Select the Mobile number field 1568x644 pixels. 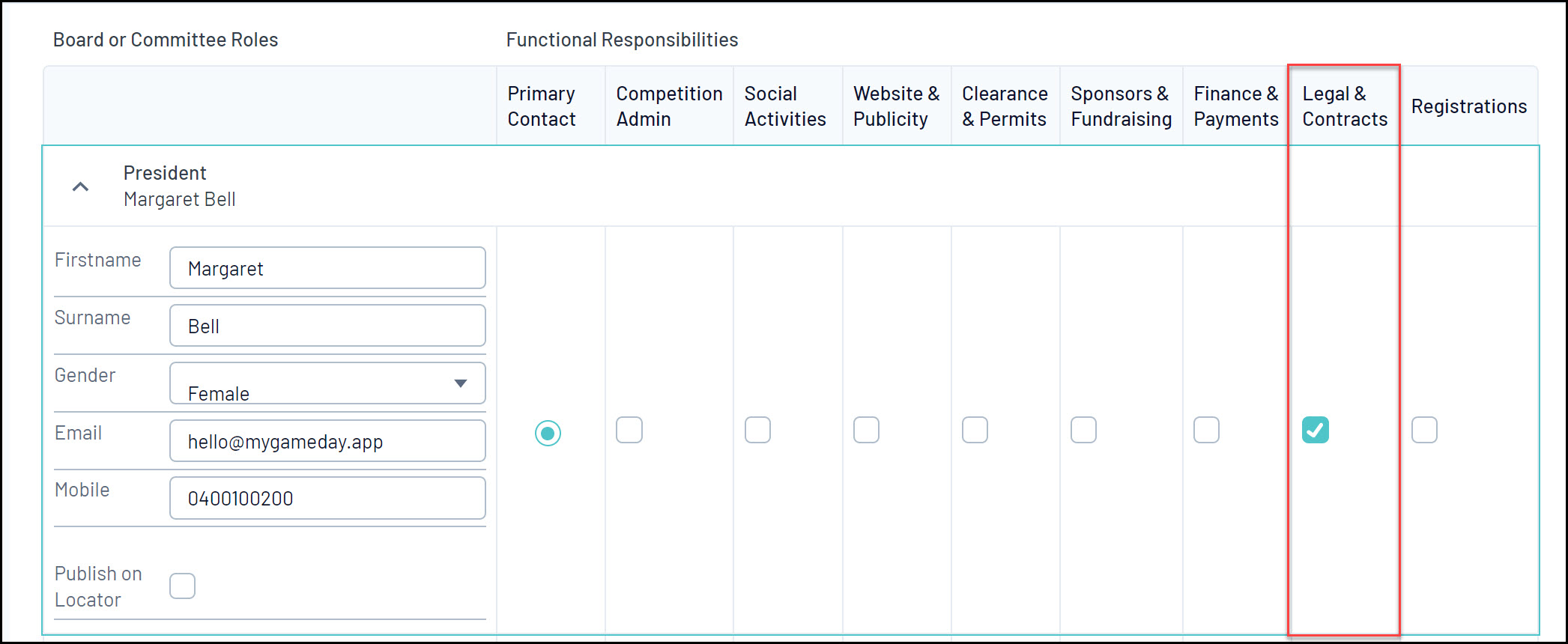[327, 498]
